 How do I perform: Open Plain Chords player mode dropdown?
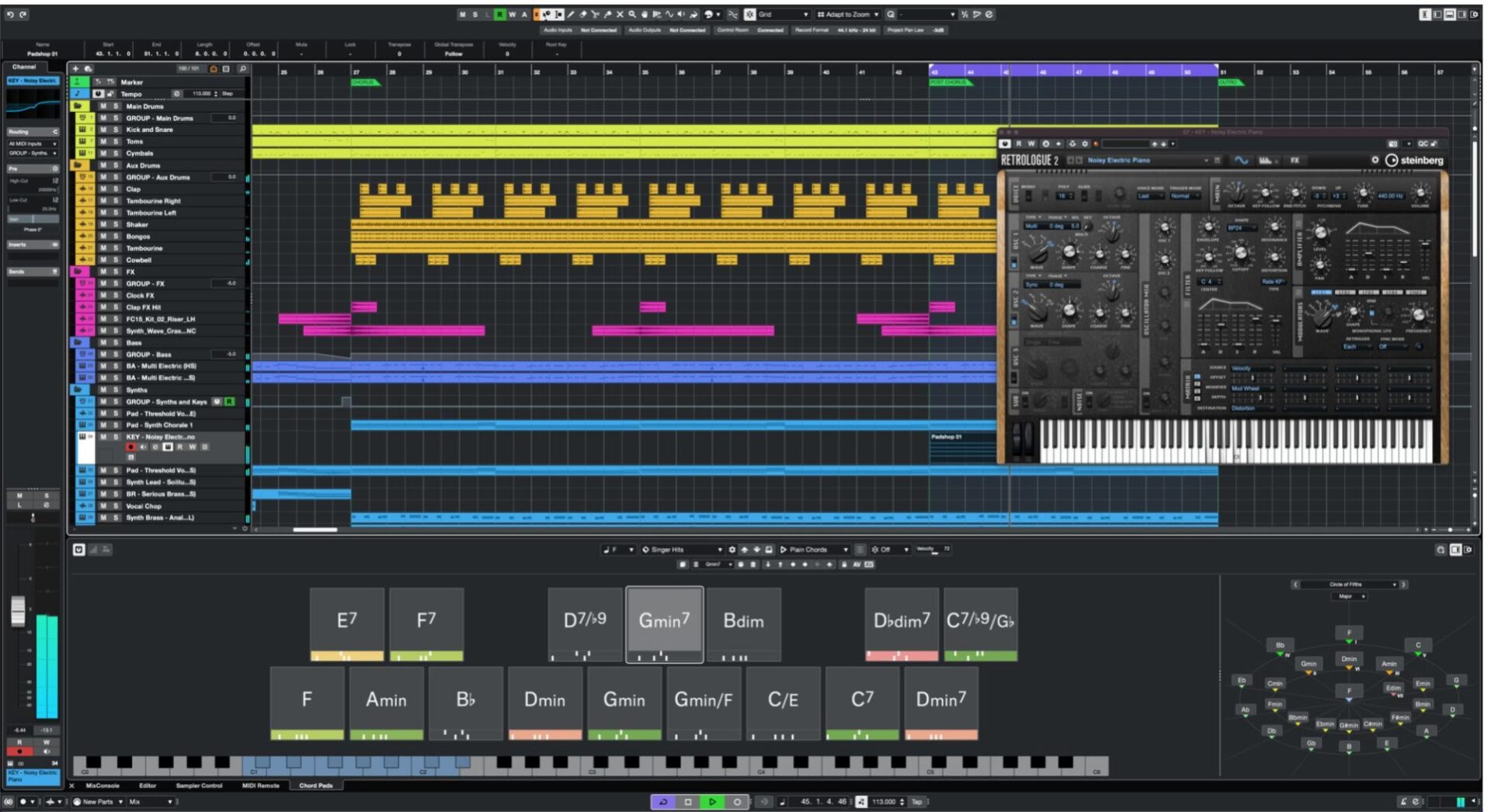814,550
